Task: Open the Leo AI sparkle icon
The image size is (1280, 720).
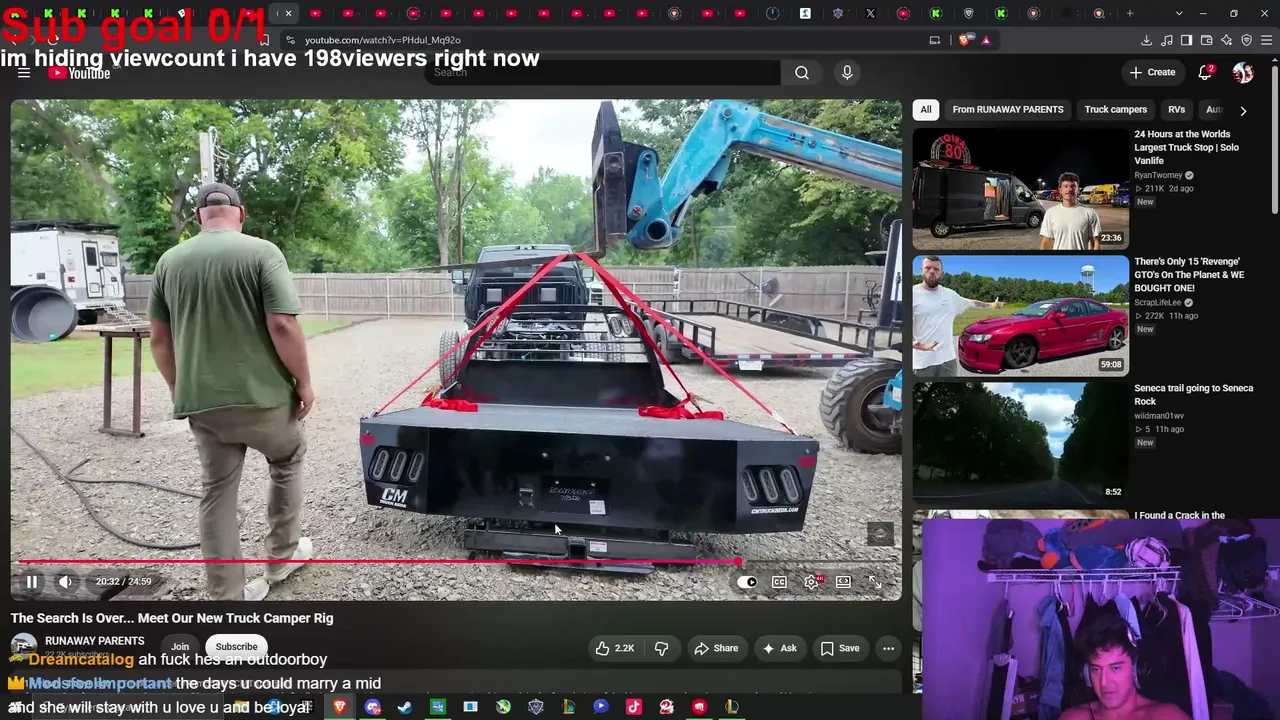Action: (x=1226, y=40)
